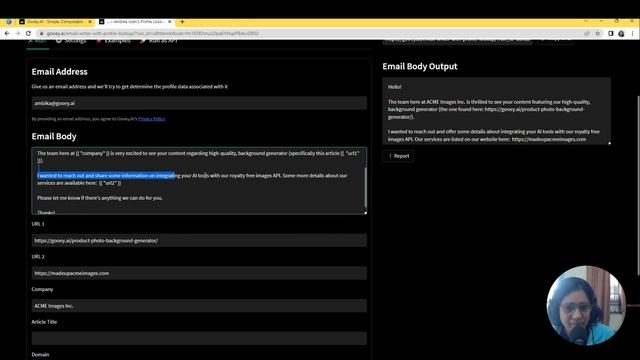
Task: Close the Gooey.AI Simple Composable tab
Action: pyautogui.click(x=90, y=22)
